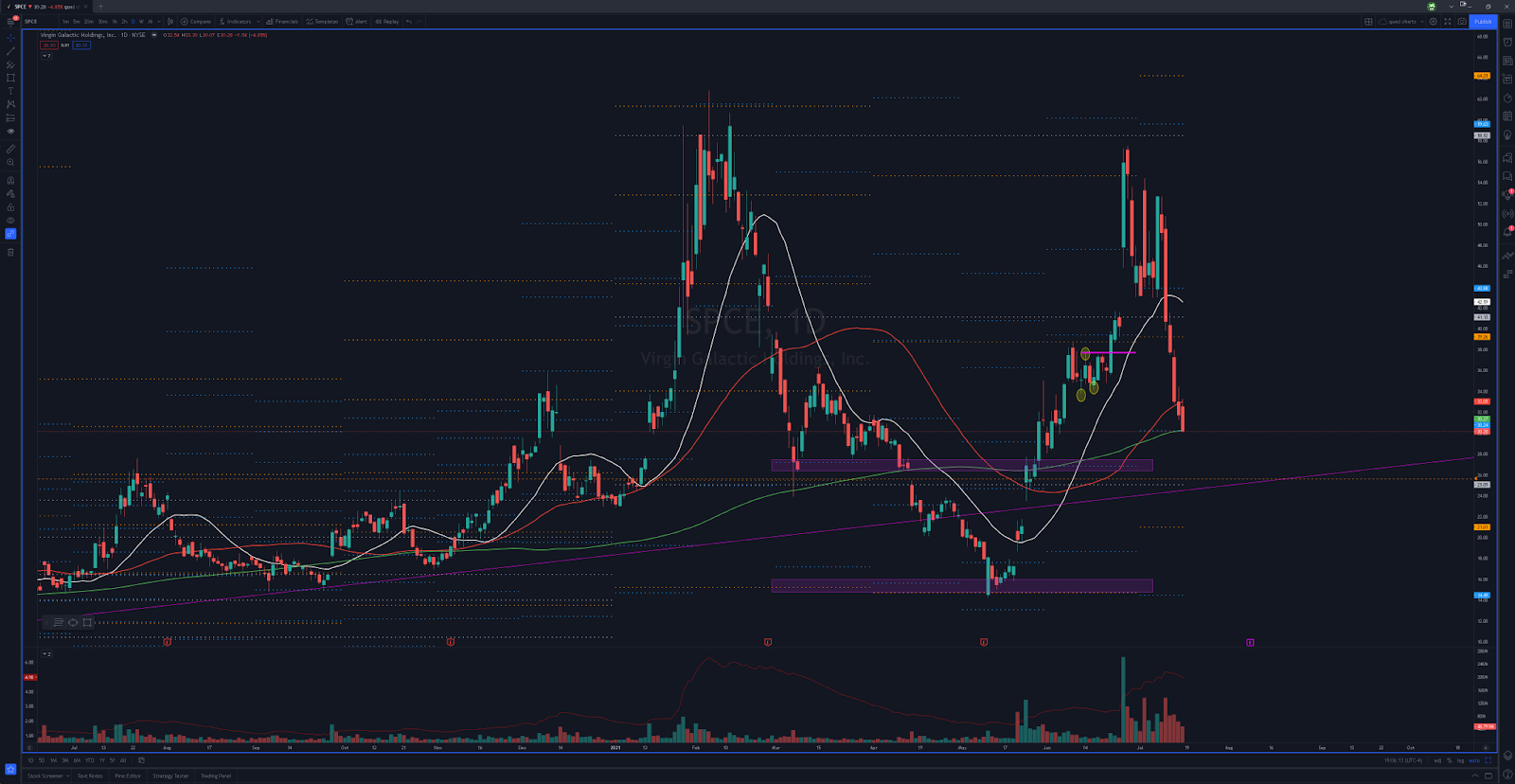Select the 30m timeframe
The height and width of the screenshot is (784, 1515).
pos(102,21)
